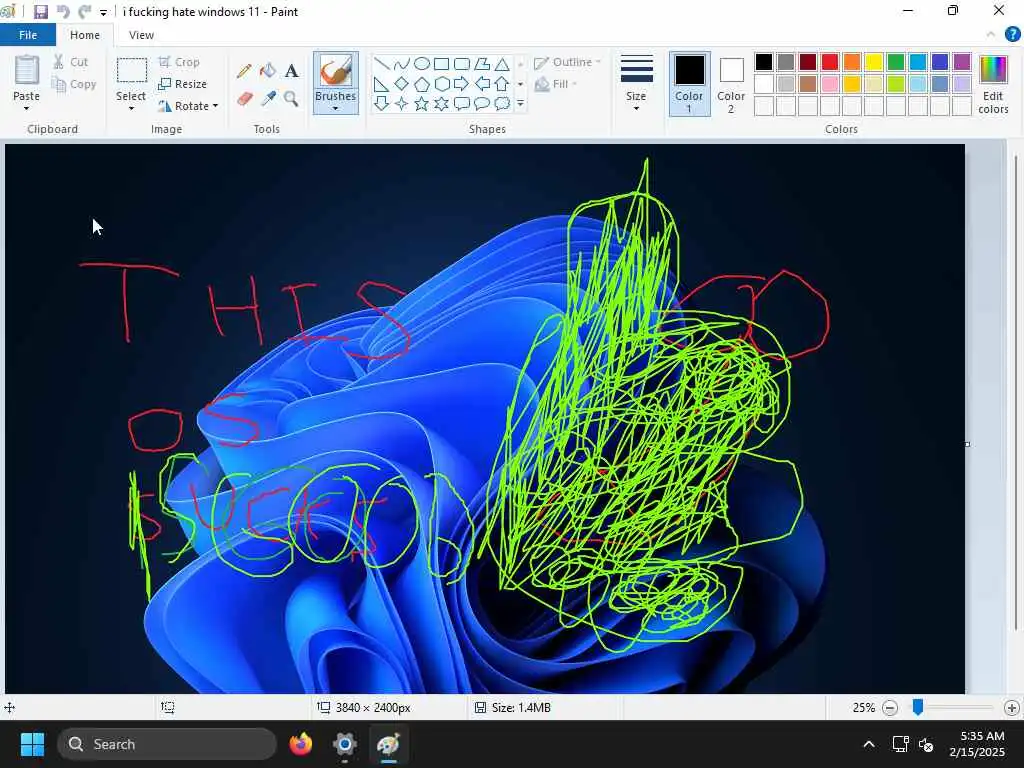Choose the Right arrow shape
1024x768 pixels.
pyautogui.click(x=462, y=84)
